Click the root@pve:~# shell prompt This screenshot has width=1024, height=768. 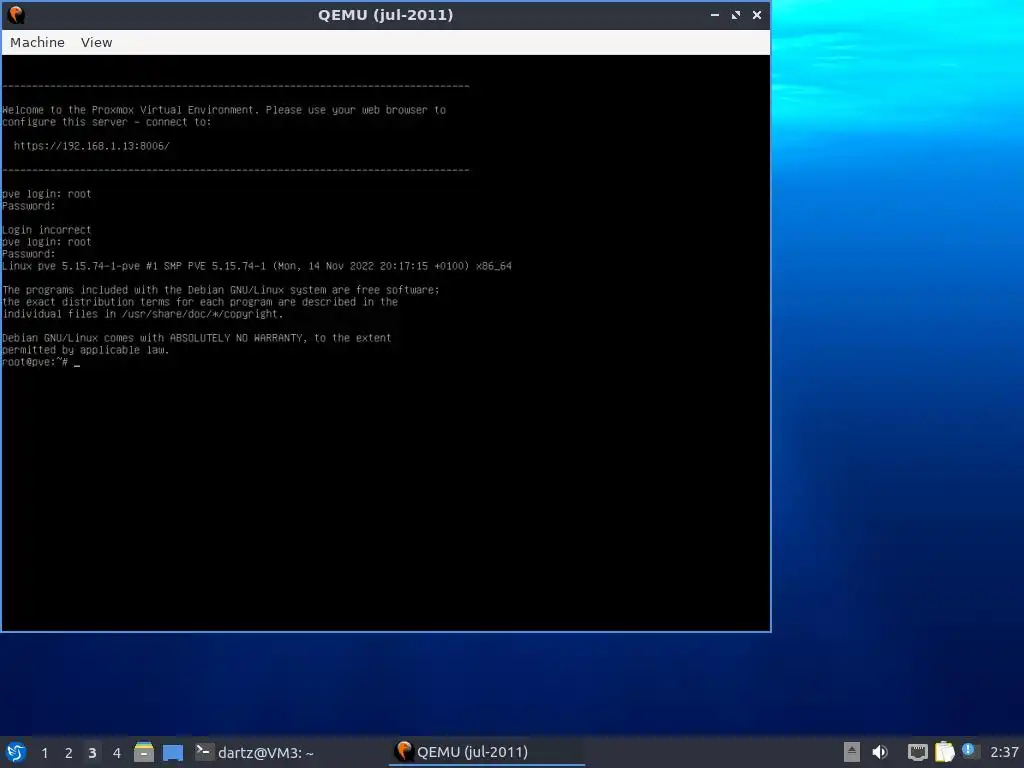click(x=35, y=362)
